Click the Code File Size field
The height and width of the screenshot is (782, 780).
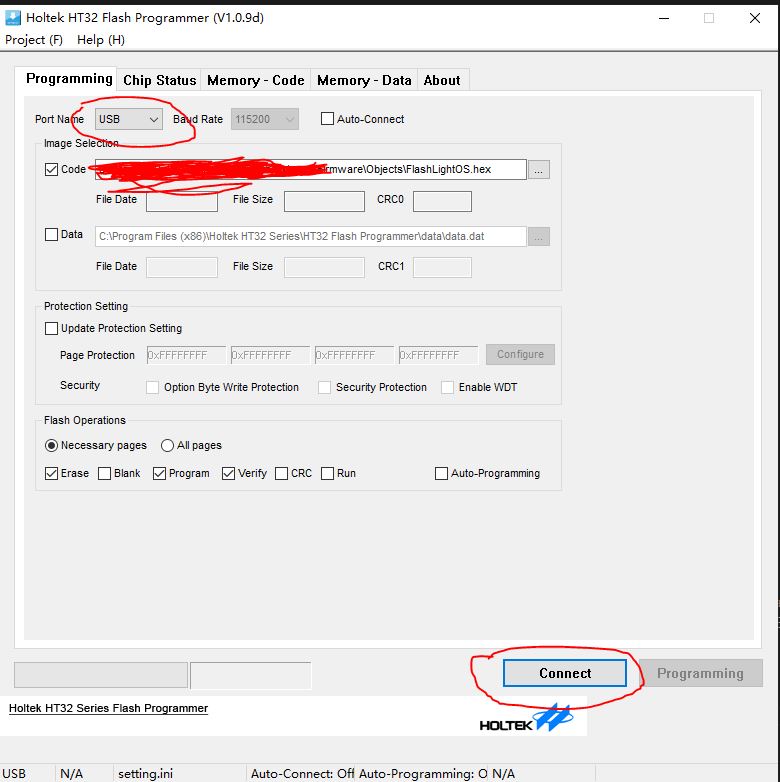pos(324,201)
